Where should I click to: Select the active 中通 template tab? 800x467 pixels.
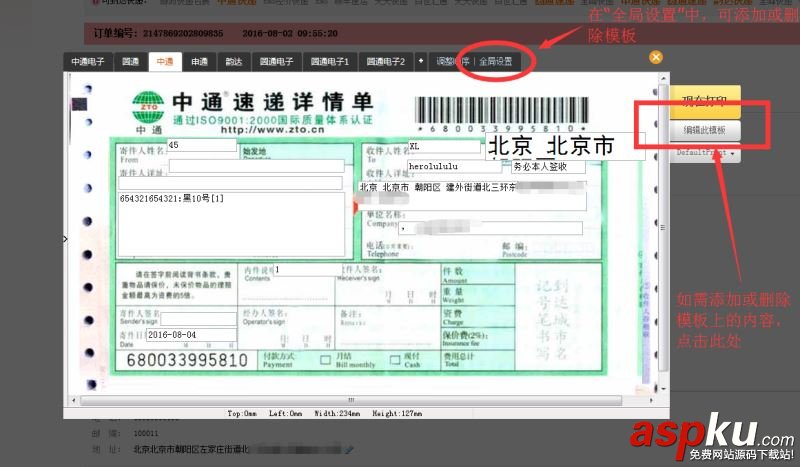coord(165,61)
